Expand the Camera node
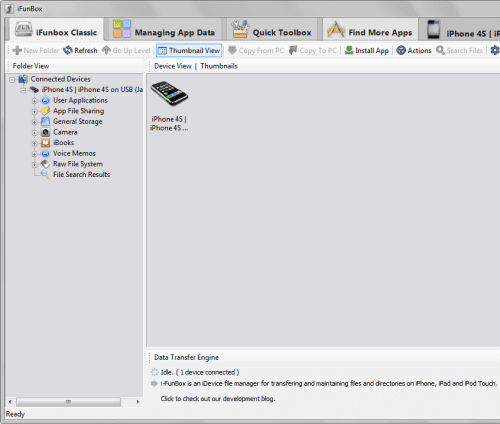This screenshot has height=424, width=500. pyautogui.click(x=34, y=133)
